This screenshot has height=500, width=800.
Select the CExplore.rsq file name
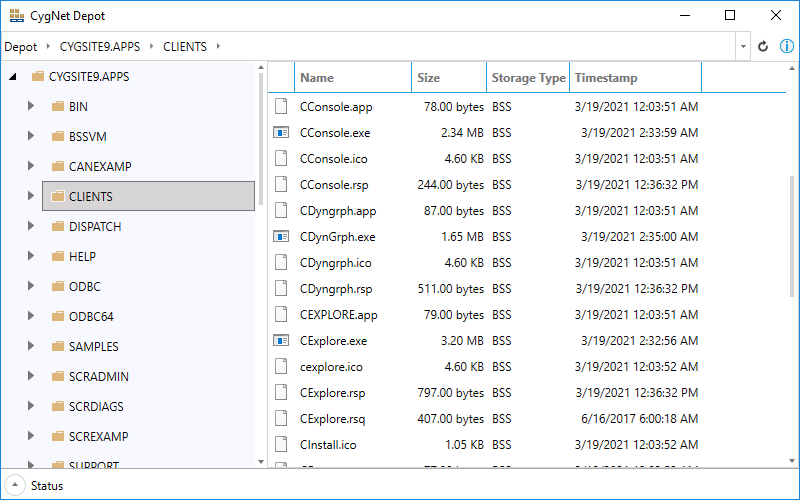(333, 419)
